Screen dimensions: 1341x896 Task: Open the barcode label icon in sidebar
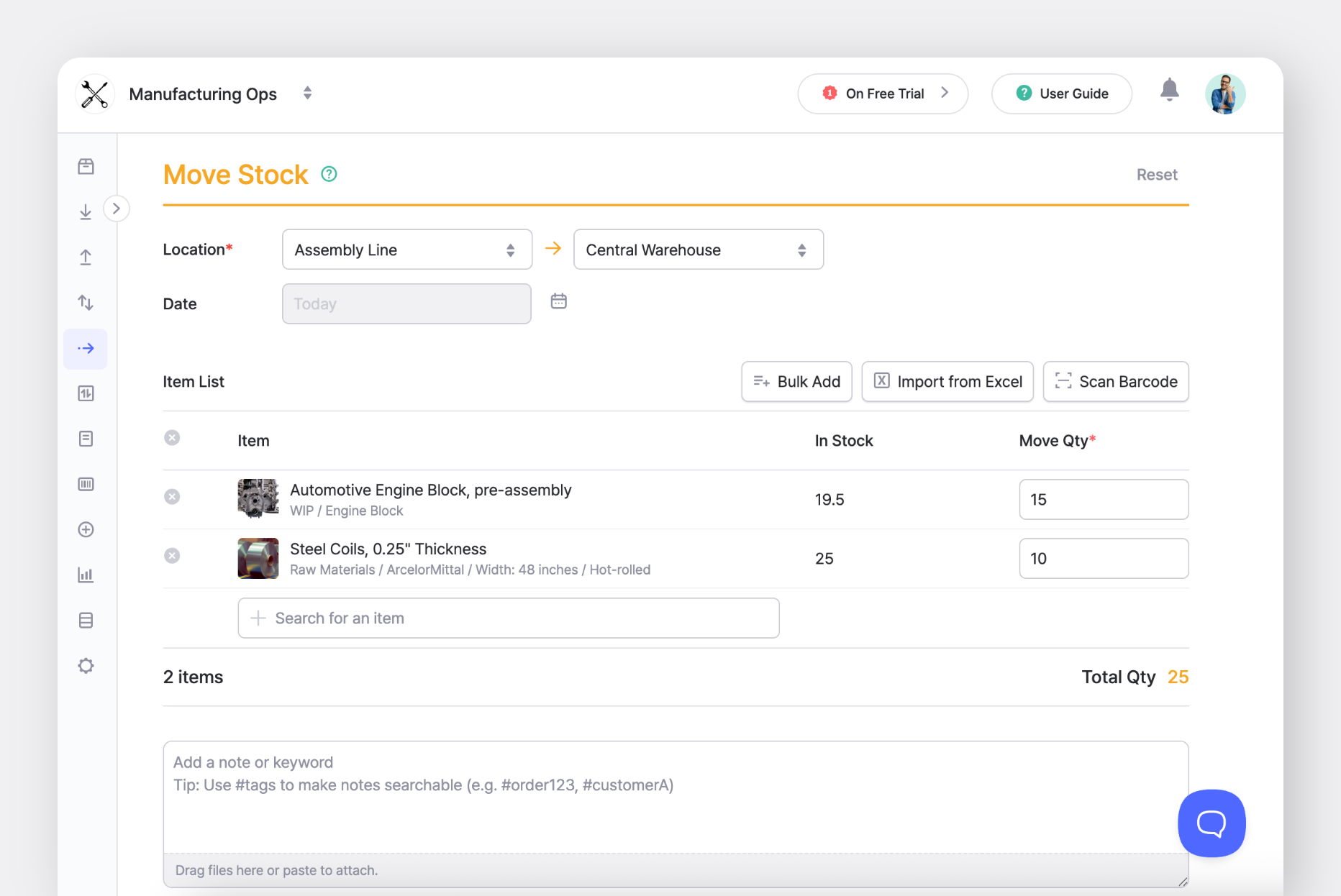tap(86, 484)
